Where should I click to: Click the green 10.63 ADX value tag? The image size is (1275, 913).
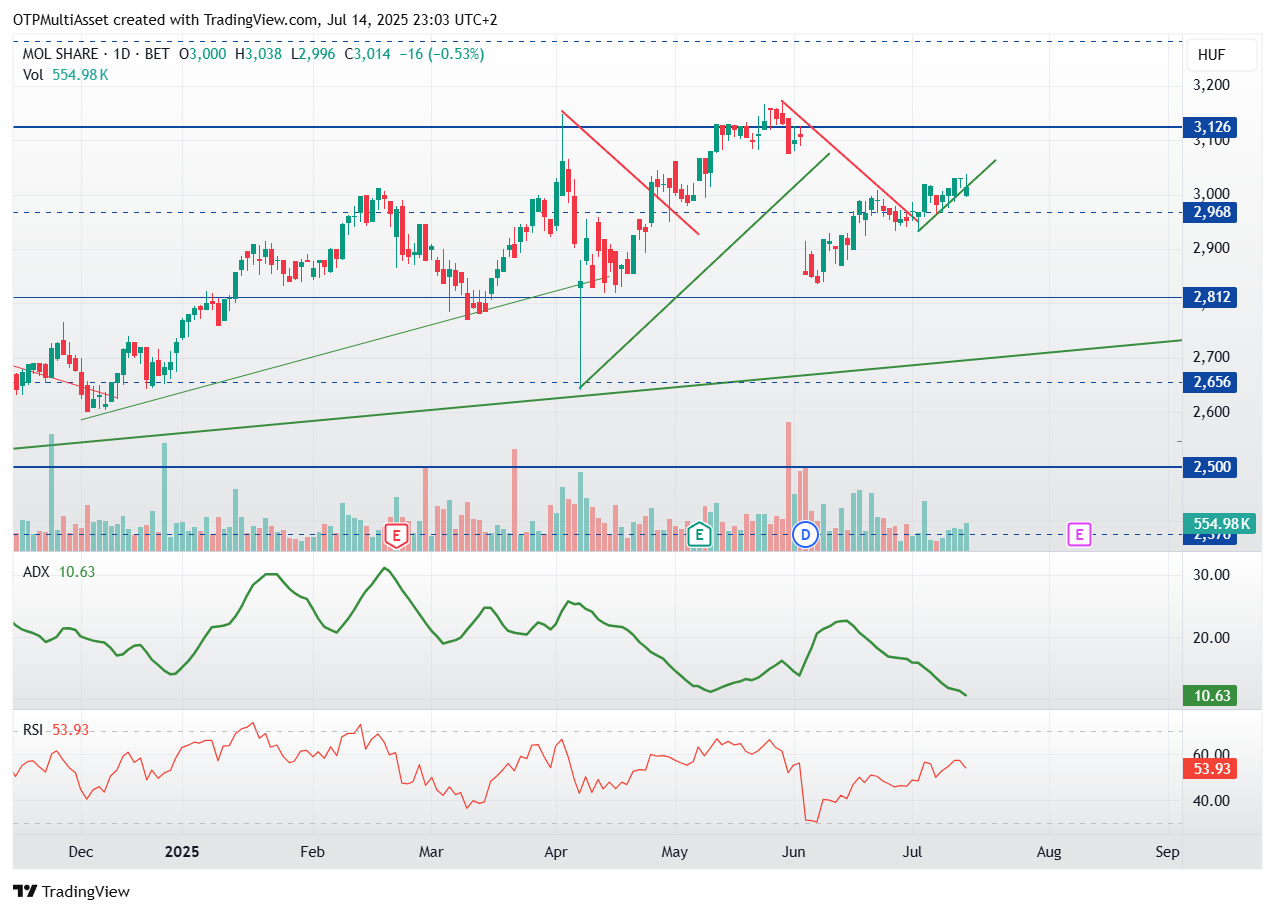1210,695
